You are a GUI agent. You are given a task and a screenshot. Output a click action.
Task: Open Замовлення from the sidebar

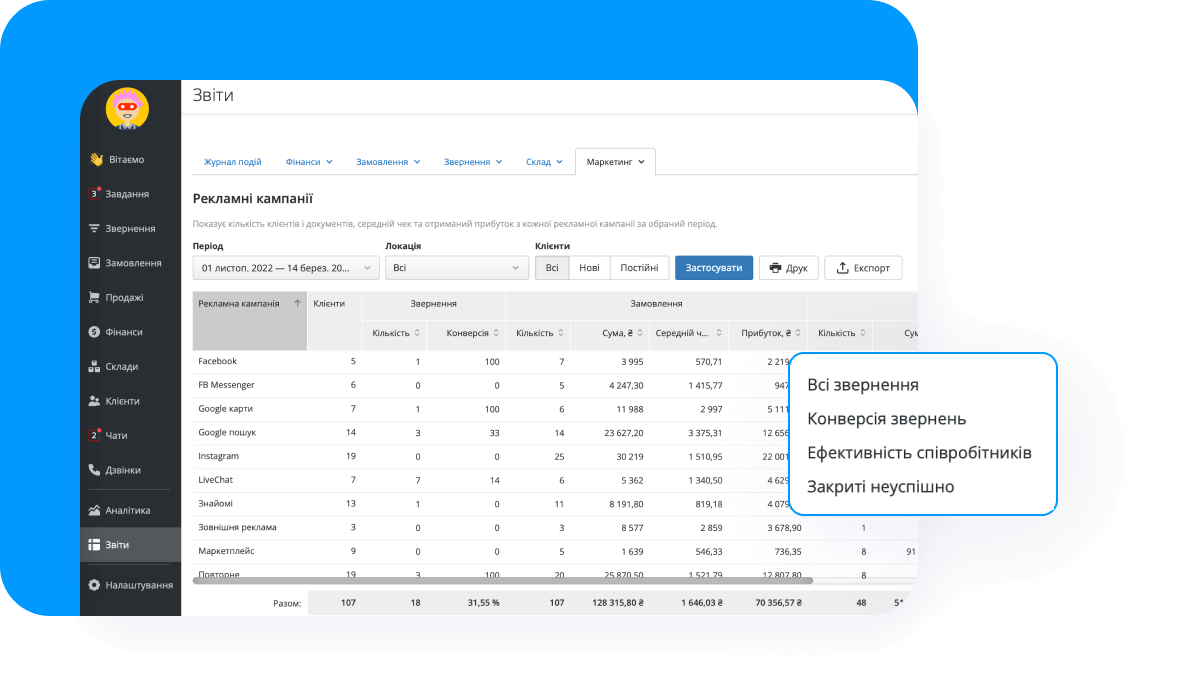[93, 263]
